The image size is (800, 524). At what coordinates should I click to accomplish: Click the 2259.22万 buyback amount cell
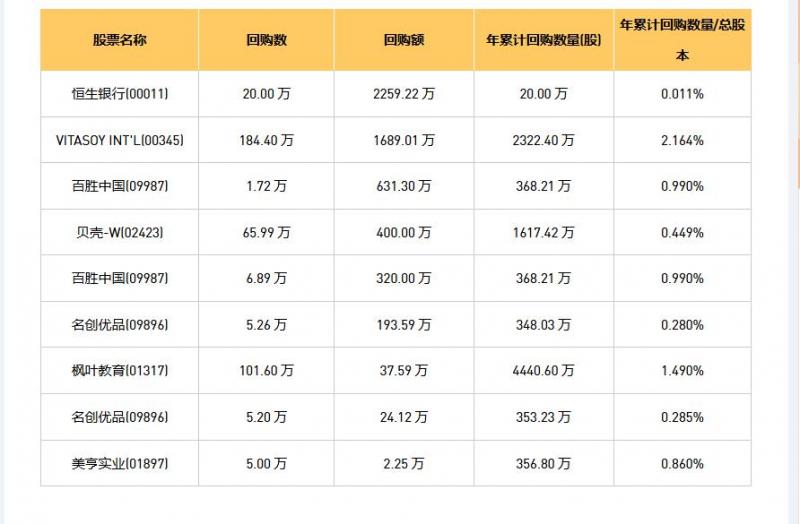tap(403, 94)
